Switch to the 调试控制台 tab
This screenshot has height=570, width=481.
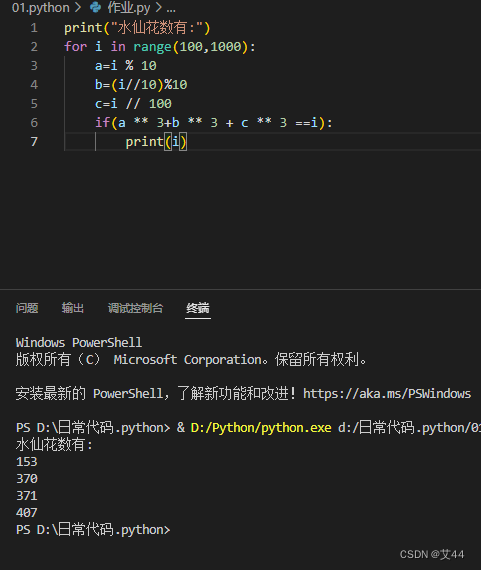point(135,308)
